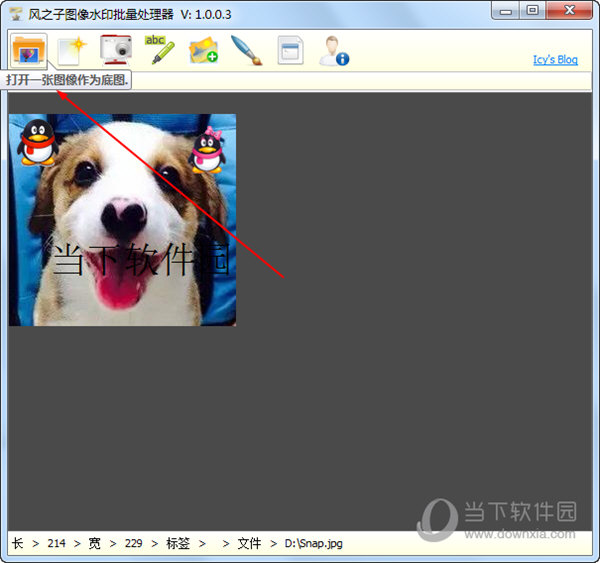This screenshot has width=600, height=563.
Task: Click the 当下软件园 text watermark on image
Action: pyautogui.click(x=140, y=259)
